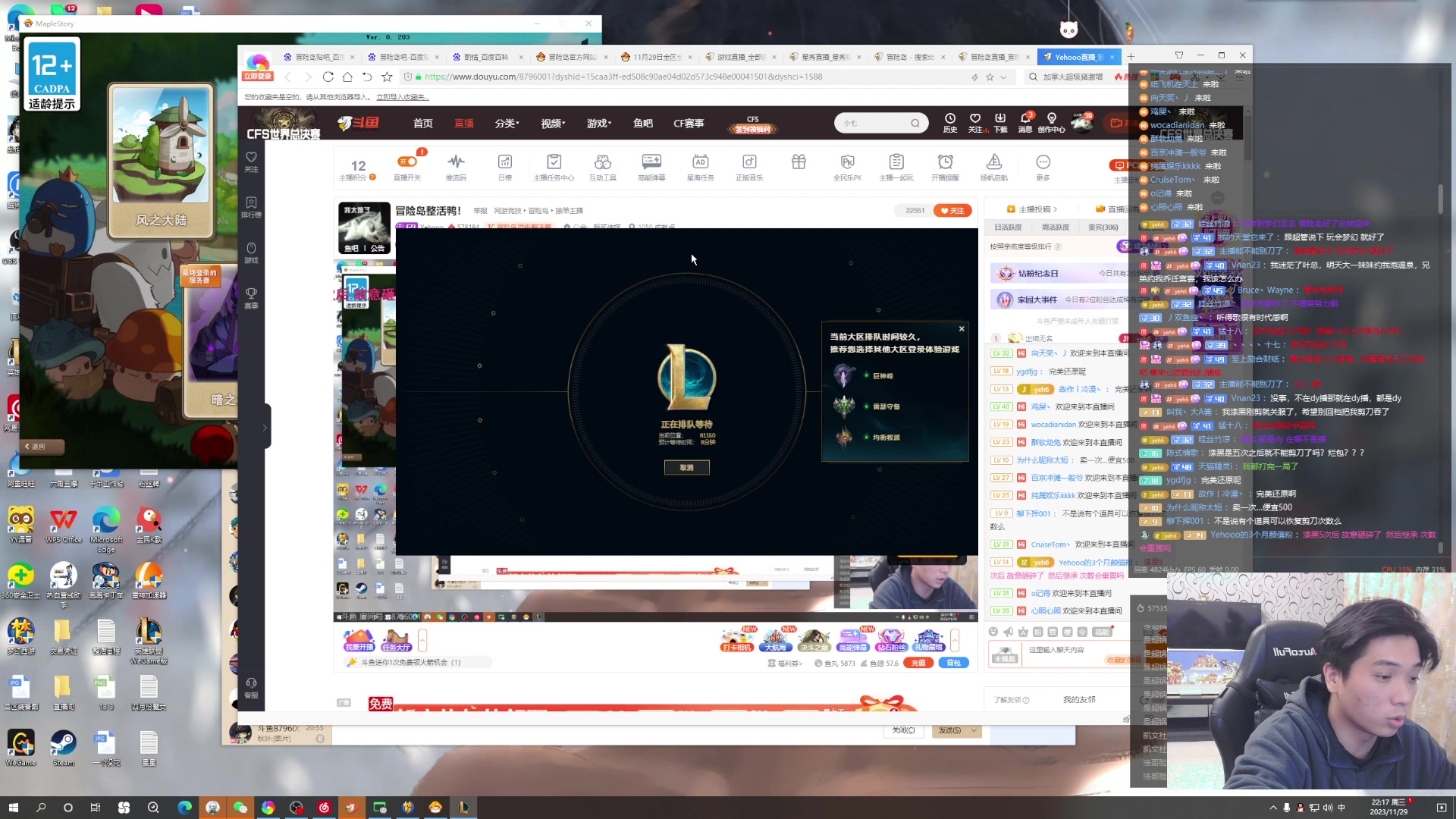Click the browser URL address field
The height and width of the screenshot is (819, 1456).
tap(622, 77)
